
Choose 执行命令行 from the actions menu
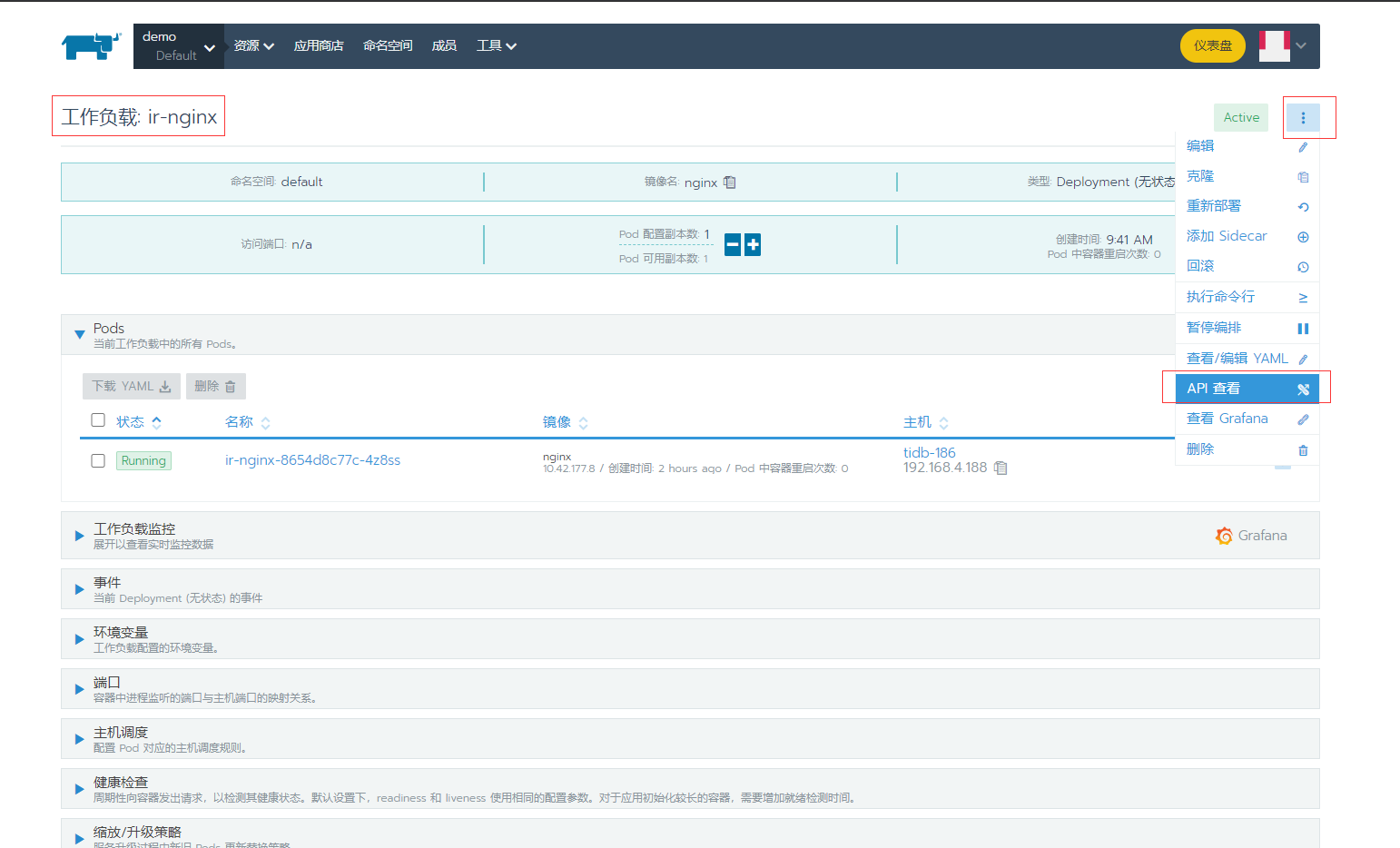1247,297
